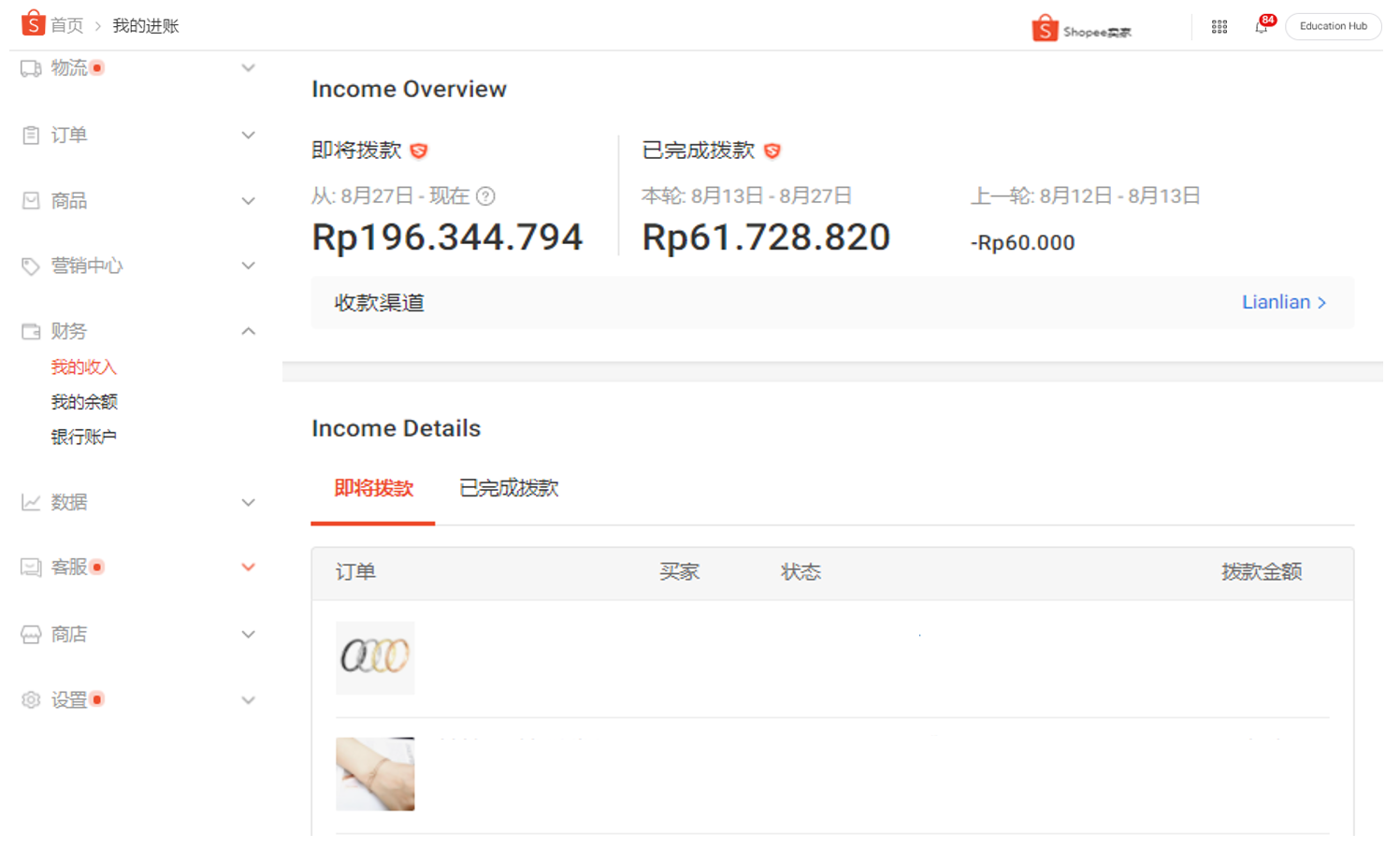
Task: Click the 营销中心 tag icon in sidebar
Action: [x=31, y=266]
